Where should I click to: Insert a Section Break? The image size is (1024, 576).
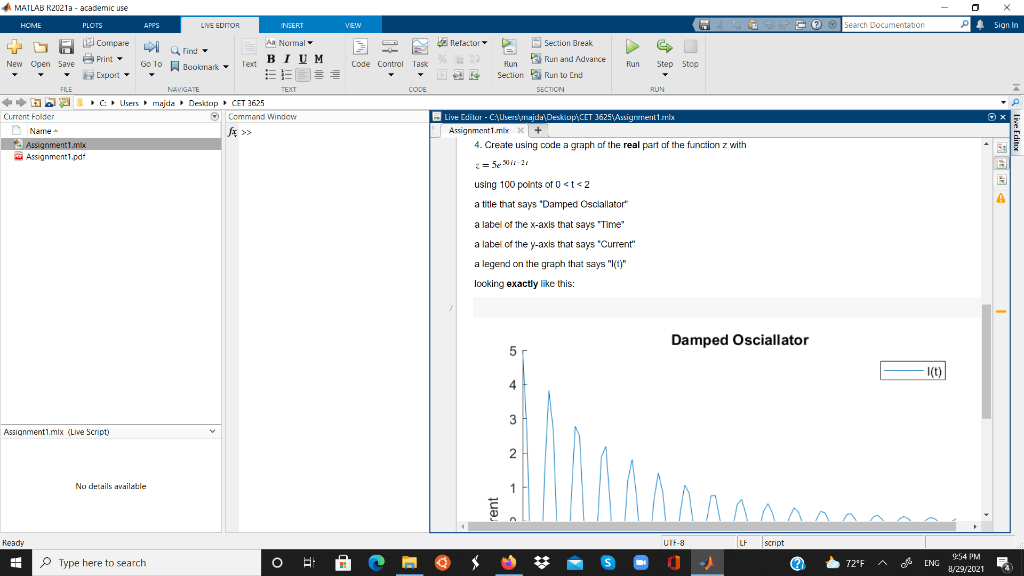point(562,42)
